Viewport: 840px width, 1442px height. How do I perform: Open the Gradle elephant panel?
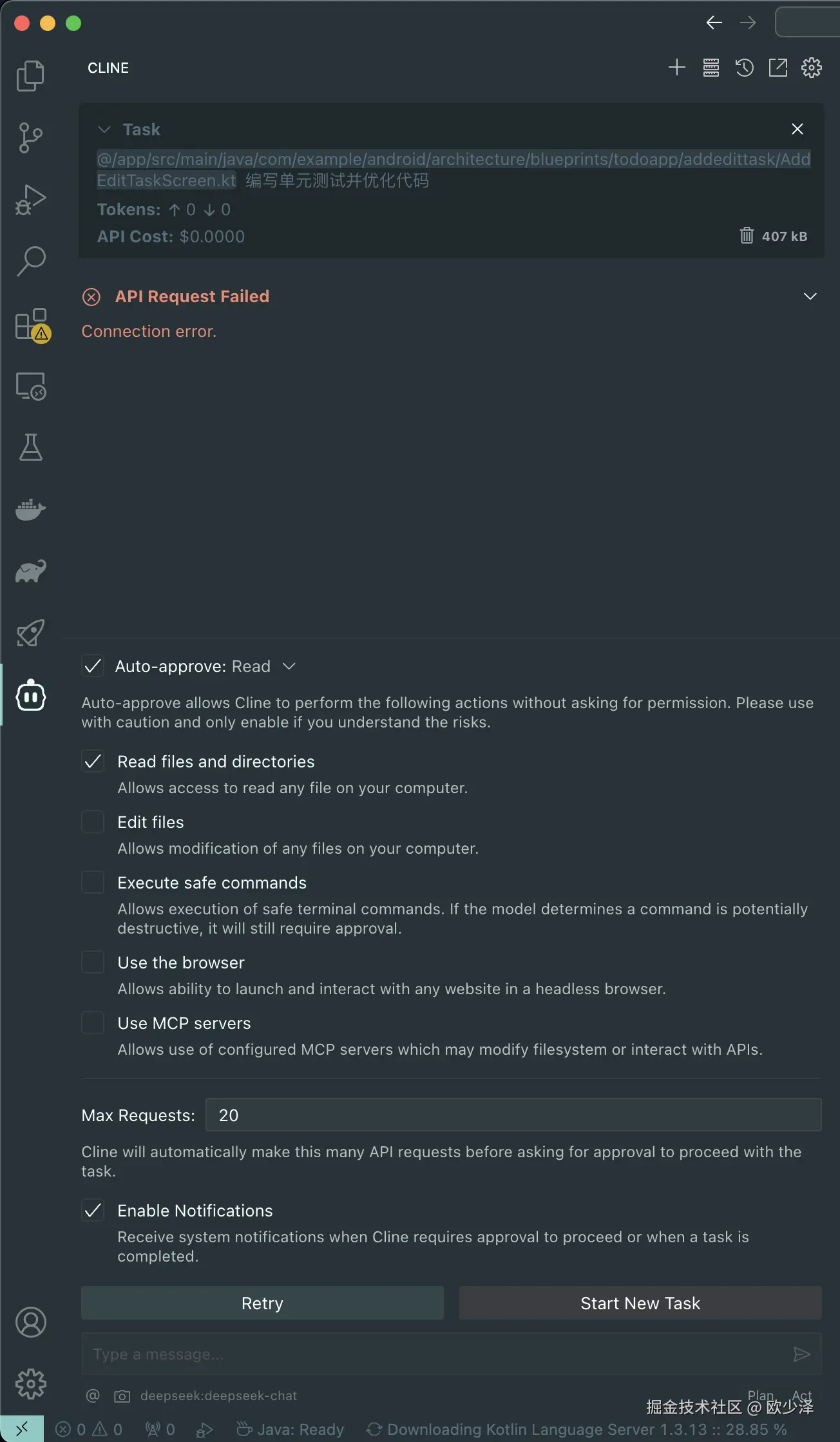click(x=30, y=571)
